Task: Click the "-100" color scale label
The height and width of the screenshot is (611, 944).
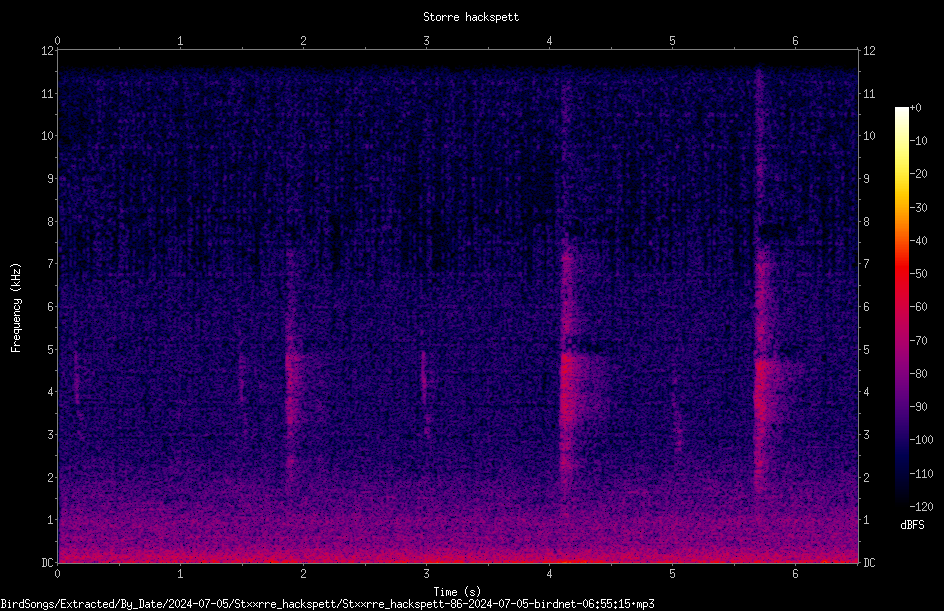Action: (921, 440)
